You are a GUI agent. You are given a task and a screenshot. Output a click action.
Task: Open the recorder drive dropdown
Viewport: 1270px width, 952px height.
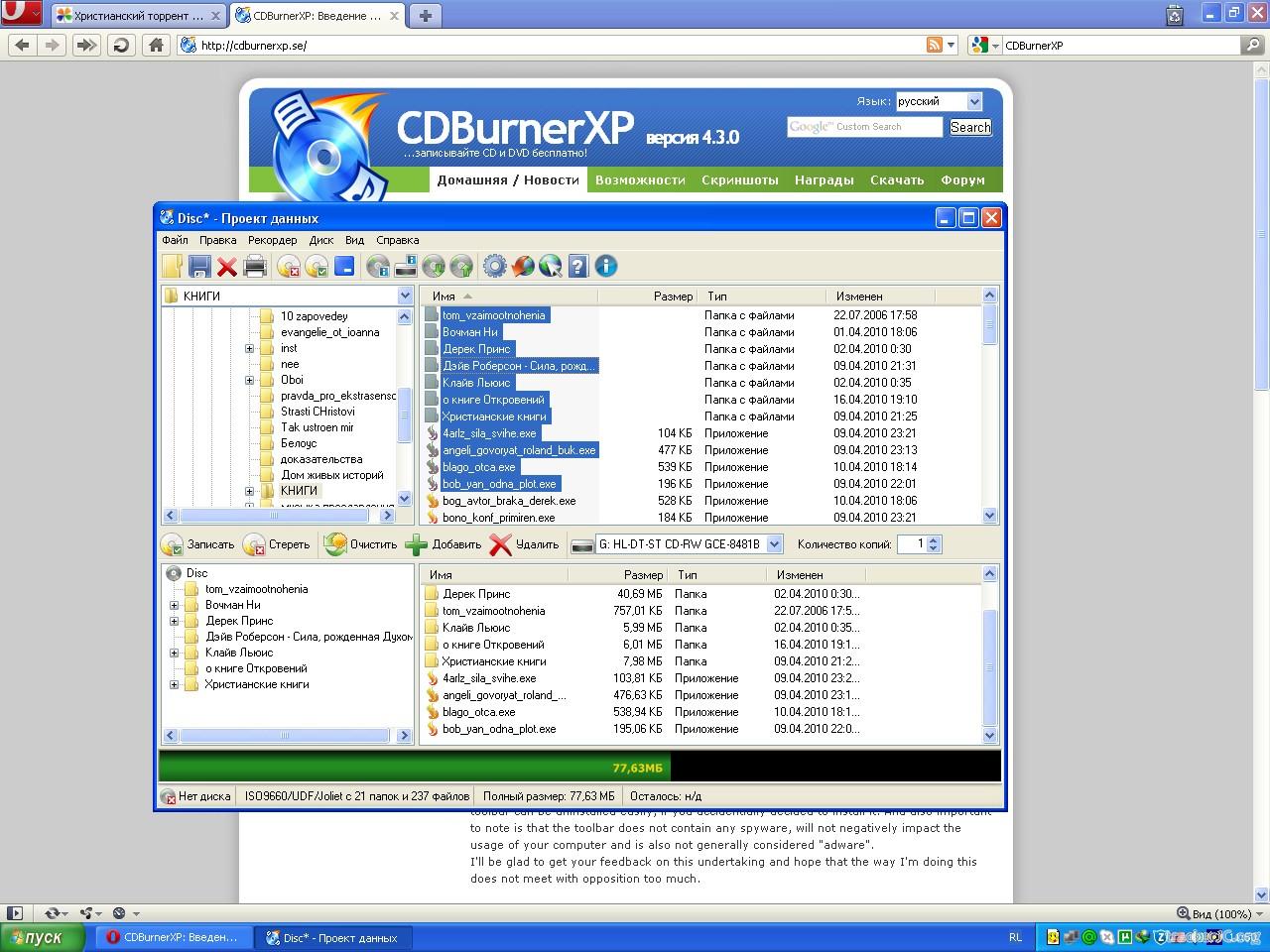point(774,544)
